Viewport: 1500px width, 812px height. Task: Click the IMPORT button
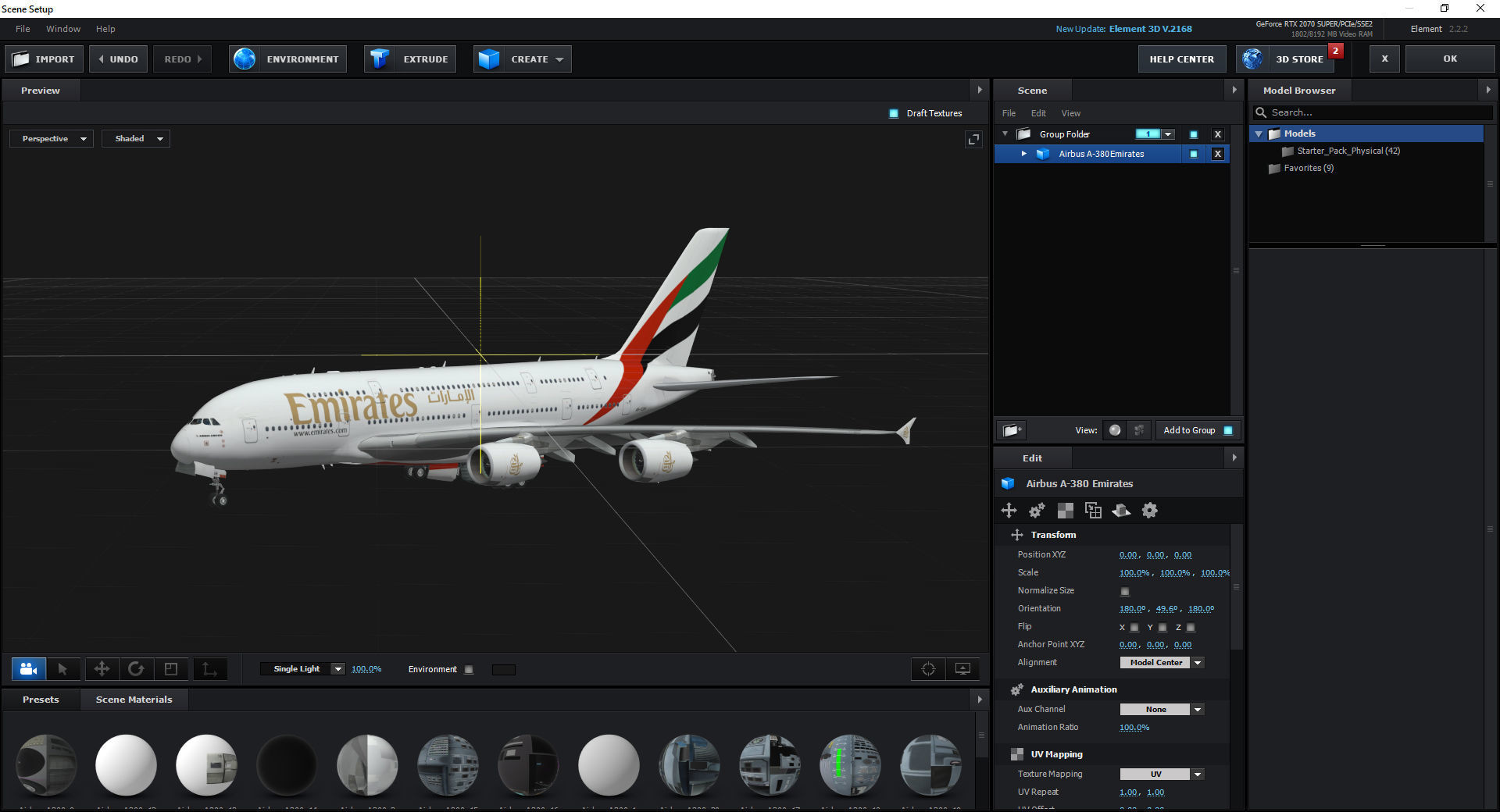[44, 59]
